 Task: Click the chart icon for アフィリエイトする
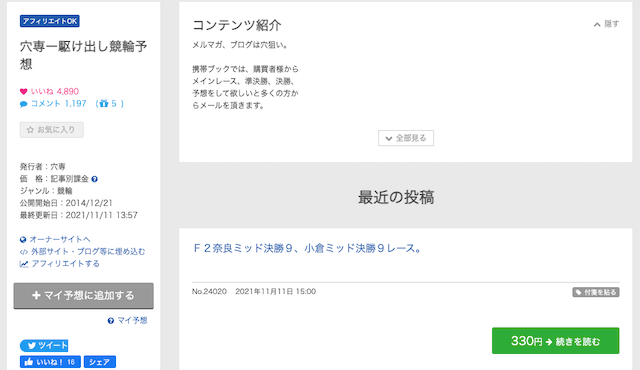24,264
